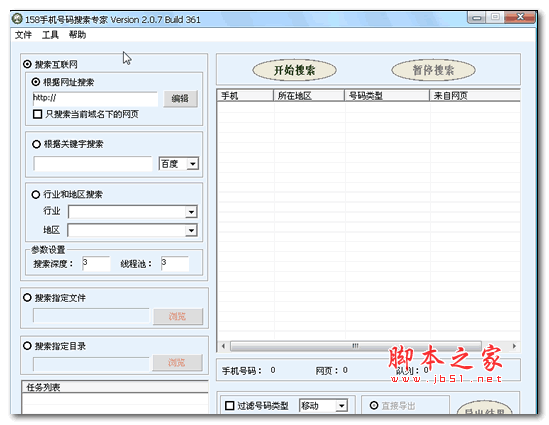Minimize the application window

(477, 18)
